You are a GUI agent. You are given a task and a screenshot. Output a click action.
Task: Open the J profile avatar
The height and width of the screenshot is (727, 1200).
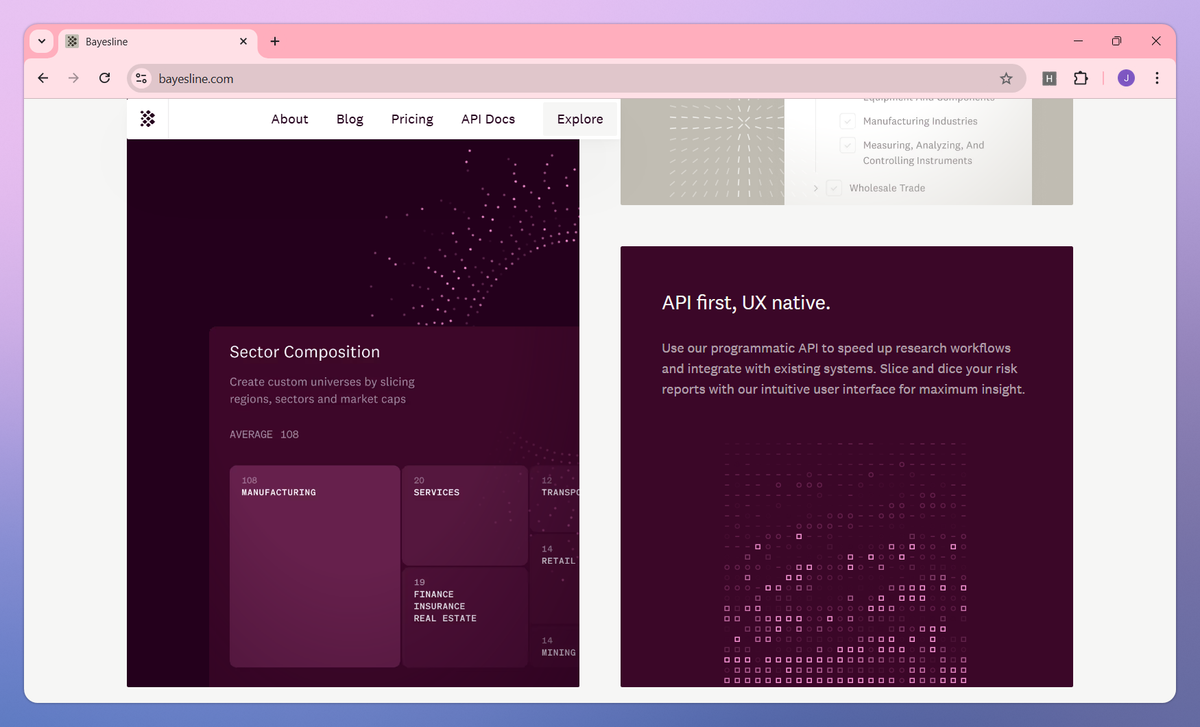[x=1126, y=78]
